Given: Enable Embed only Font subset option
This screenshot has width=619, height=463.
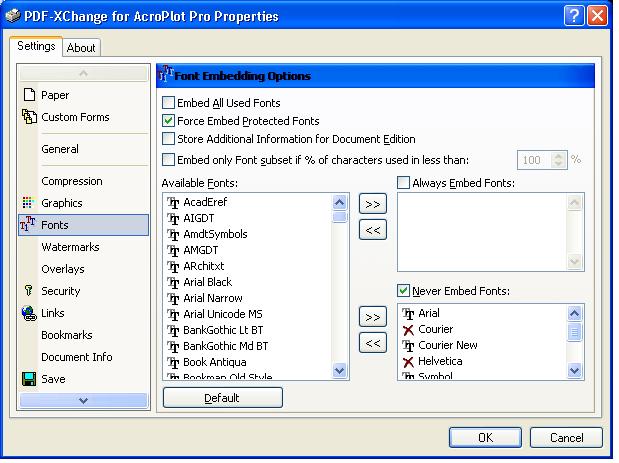Looking at the screenshot, I should point(169,160).
